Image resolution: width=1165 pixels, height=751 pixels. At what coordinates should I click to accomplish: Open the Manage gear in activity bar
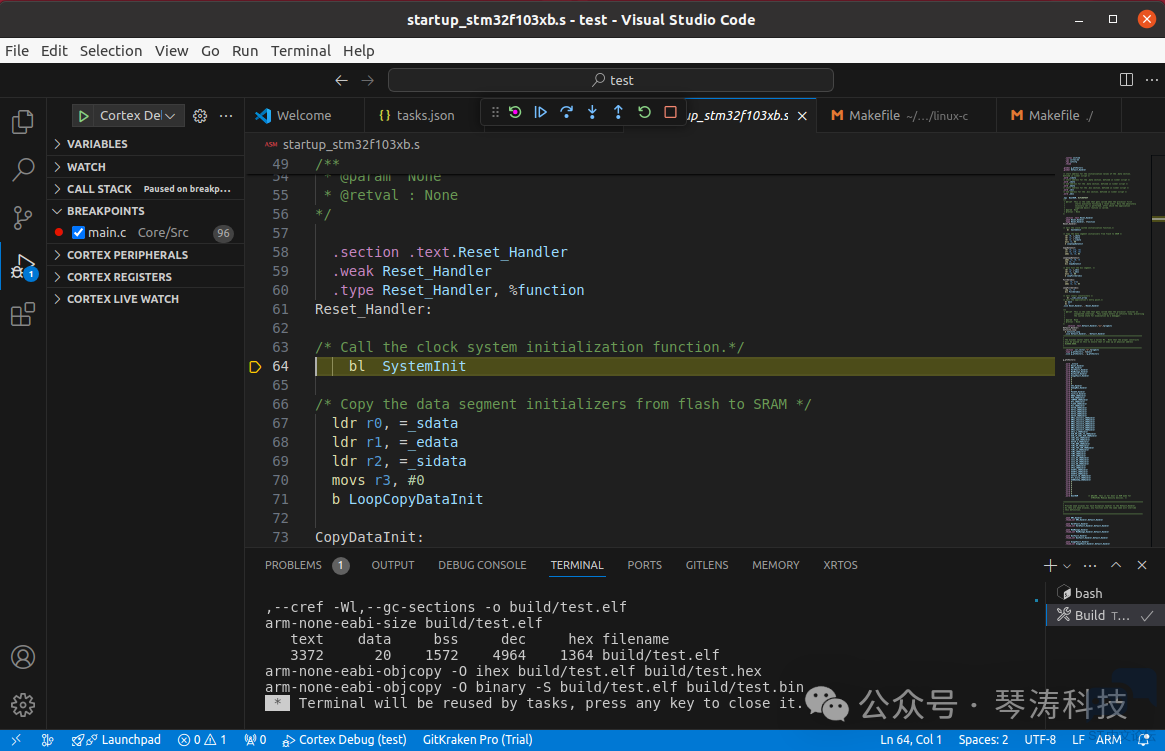point(22,704)
